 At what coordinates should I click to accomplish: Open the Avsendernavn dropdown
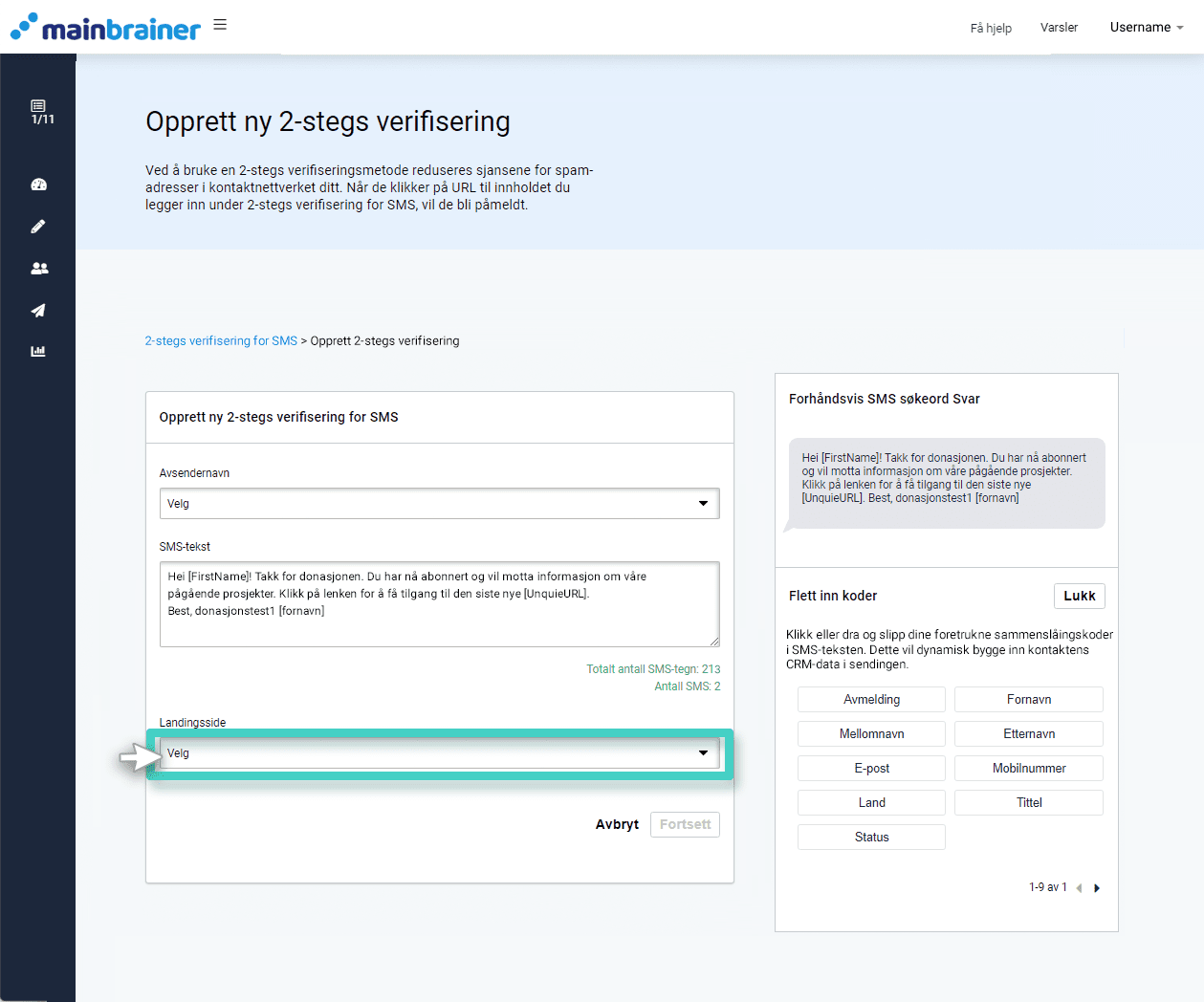point(439,504)
